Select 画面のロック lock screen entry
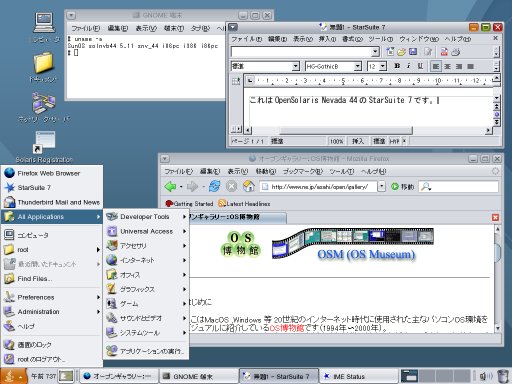Image resolution: width=512 pixels, height=384 pixels. [x=52, y=345]
